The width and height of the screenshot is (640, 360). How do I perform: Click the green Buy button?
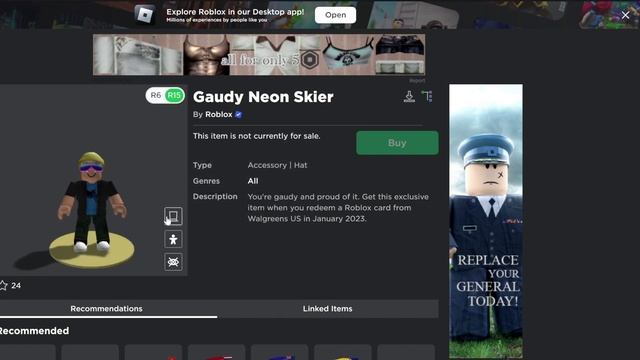click(397, 143)
